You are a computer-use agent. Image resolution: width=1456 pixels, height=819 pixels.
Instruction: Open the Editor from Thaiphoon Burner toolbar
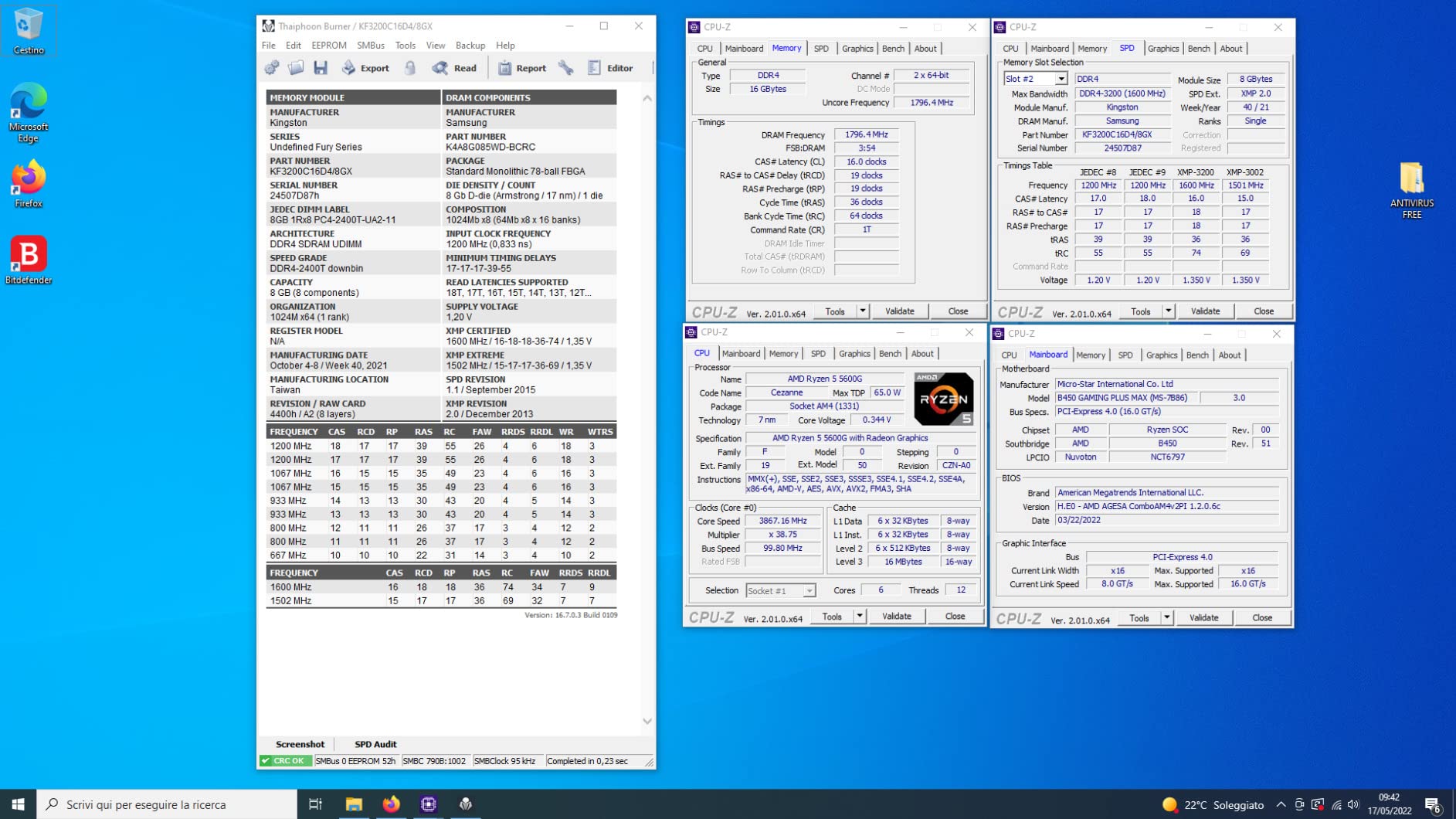[609, 68]
